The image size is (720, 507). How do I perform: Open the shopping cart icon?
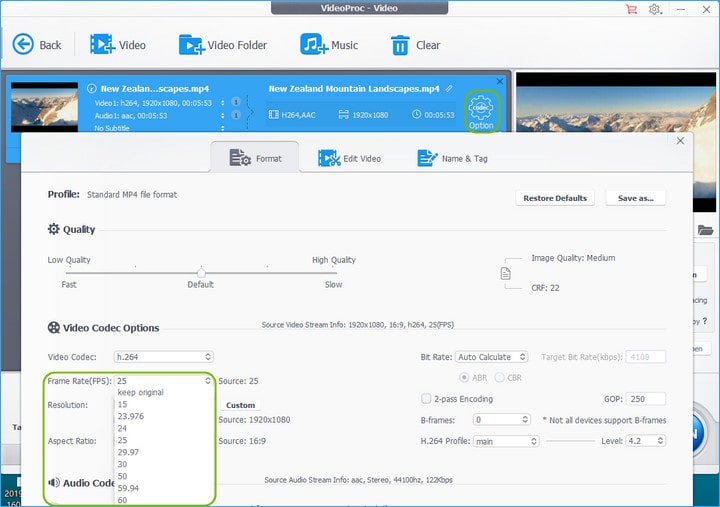(631, 9)
